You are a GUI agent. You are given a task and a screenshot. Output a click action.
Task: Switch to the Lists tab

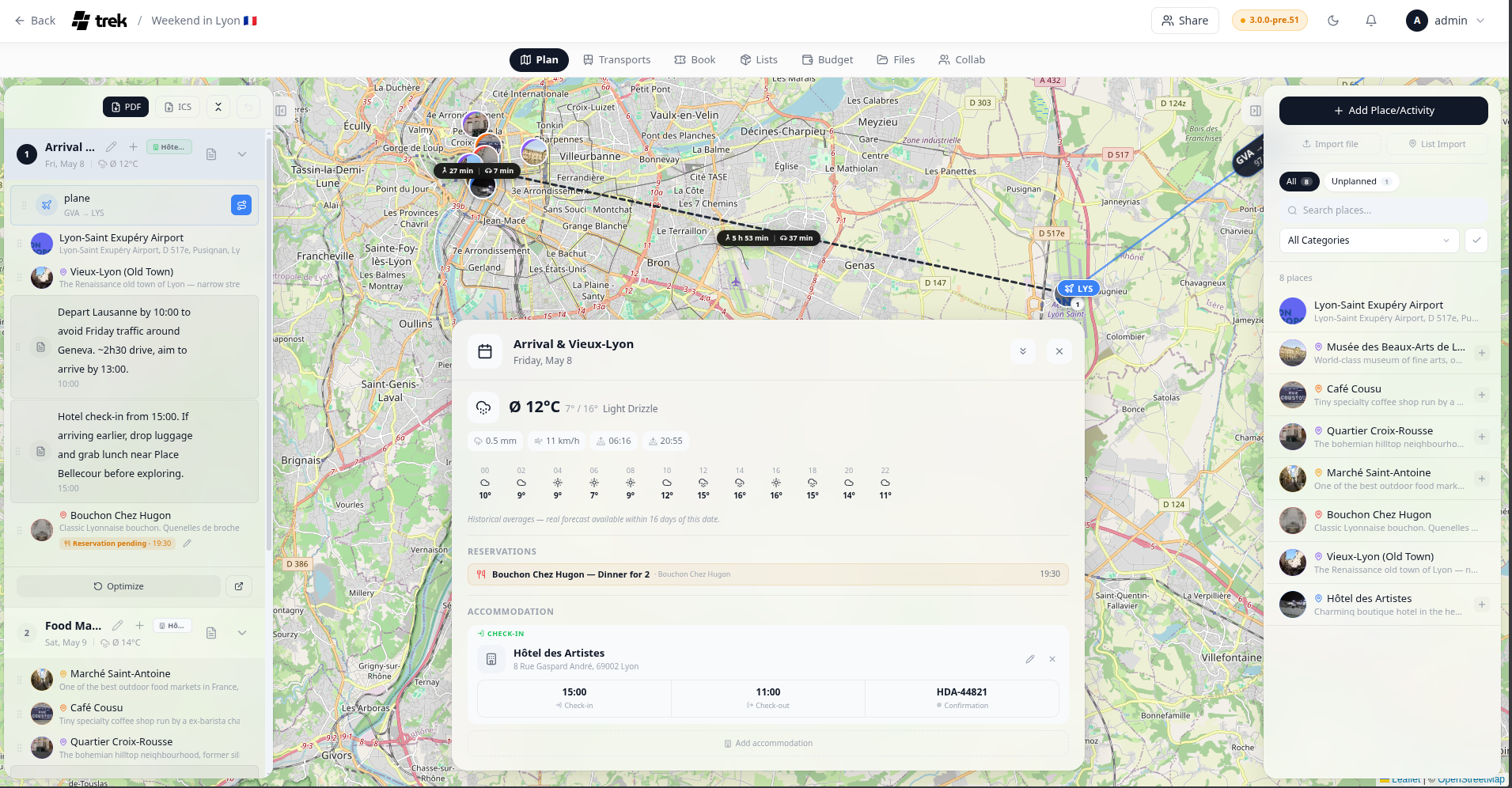click(x=759, y=59)
